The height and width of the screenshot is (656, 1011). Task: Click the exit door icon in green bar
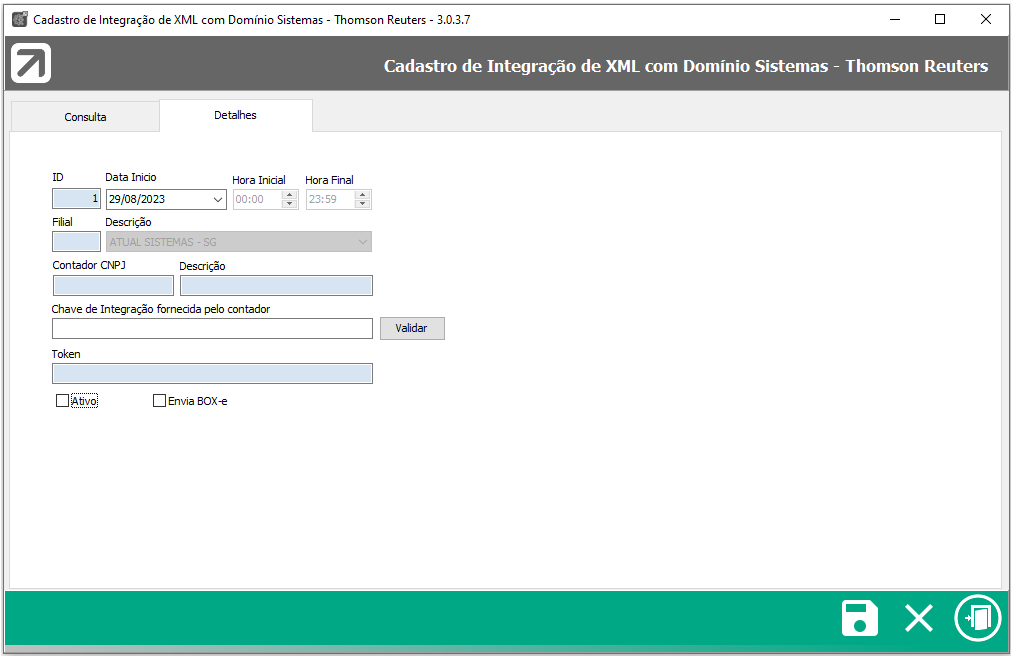point(977,618)
